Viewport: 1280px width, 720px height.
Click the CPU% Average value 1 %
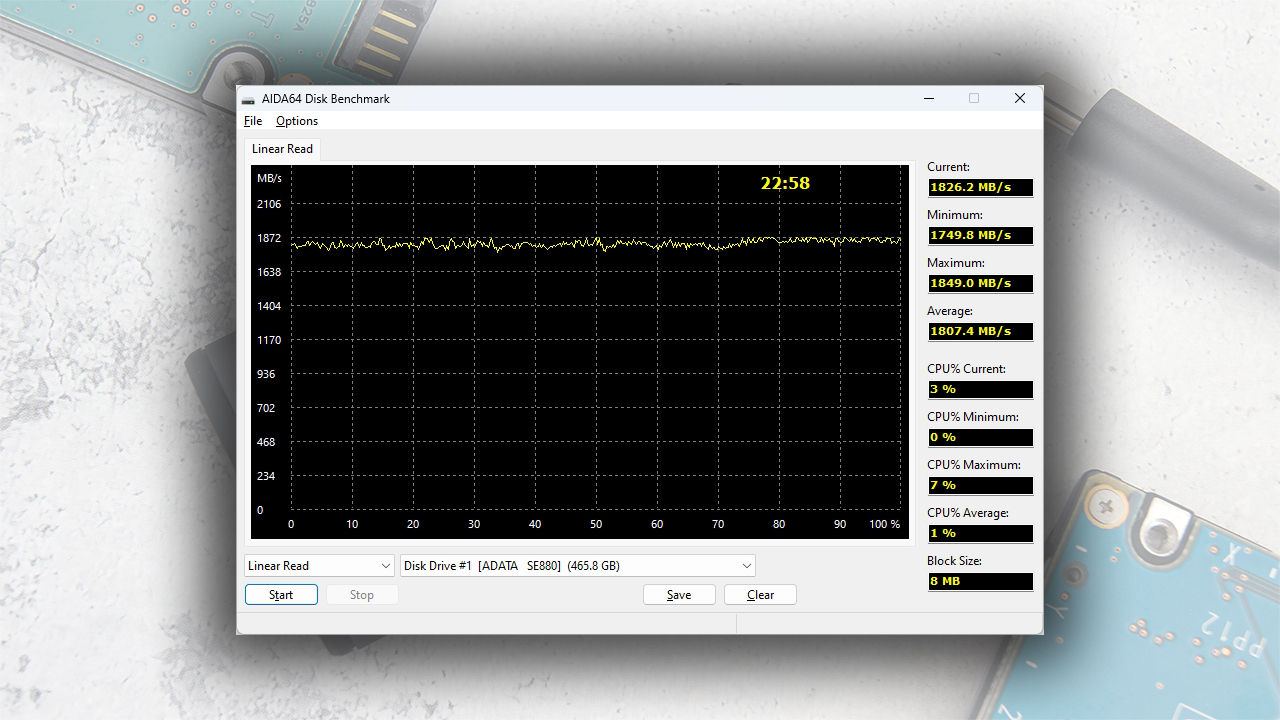[980, 533]
